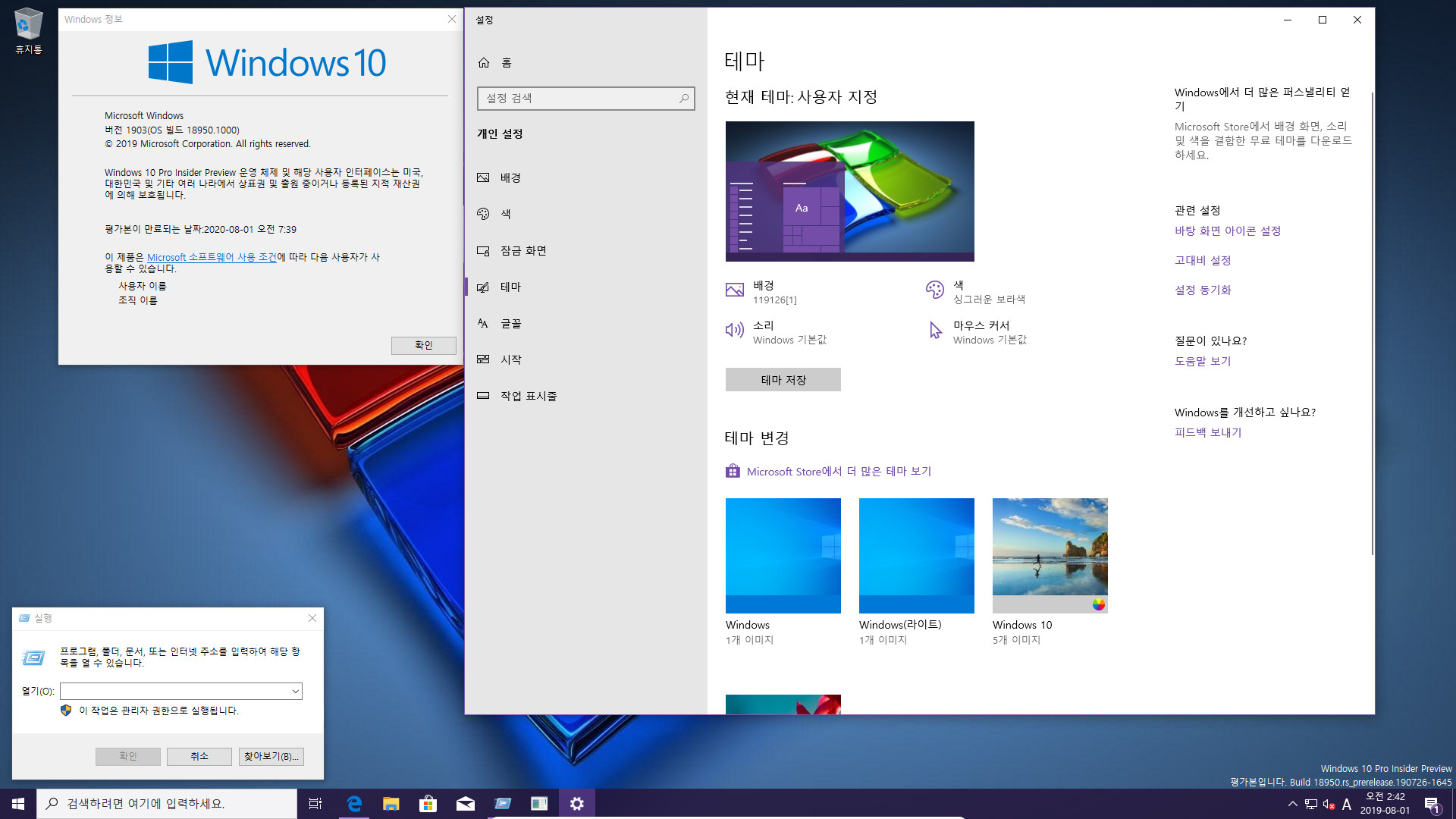Open the Windows Start button
The image size is (1456, 819).
(x=18, y=804)
